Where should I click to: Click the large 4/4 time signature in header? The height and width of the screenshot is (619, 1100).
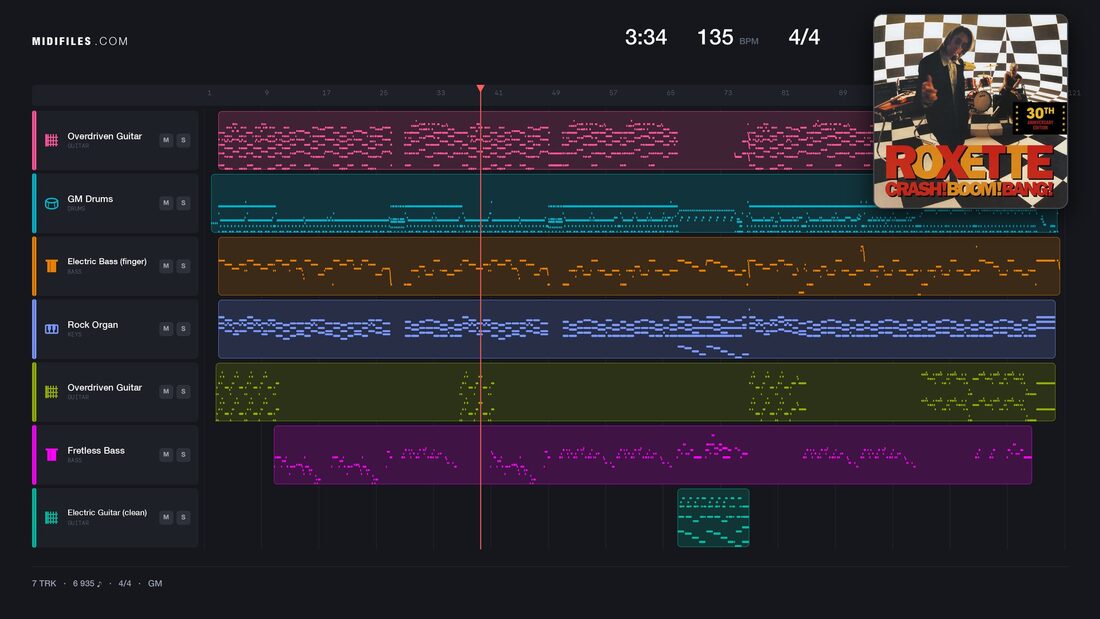[804, 37]
